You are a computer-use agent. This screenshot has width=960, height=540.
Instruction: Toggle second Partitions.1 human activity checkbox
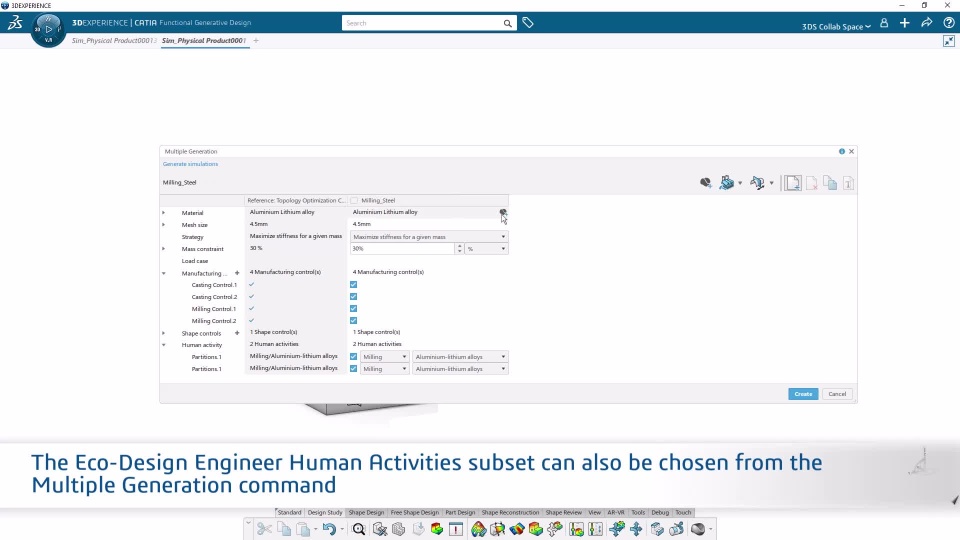click(353, 369)
